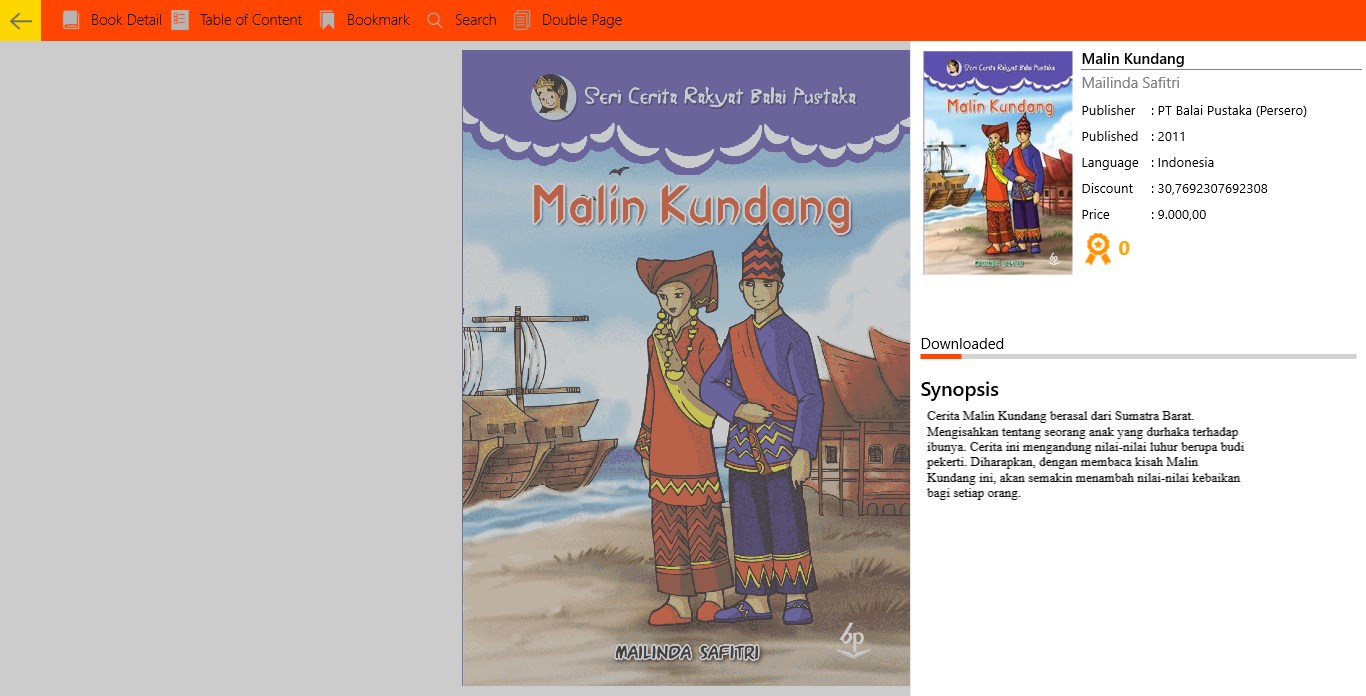1366x696 pixels.
Task: Click the published year 2011
Action: 1171,137
